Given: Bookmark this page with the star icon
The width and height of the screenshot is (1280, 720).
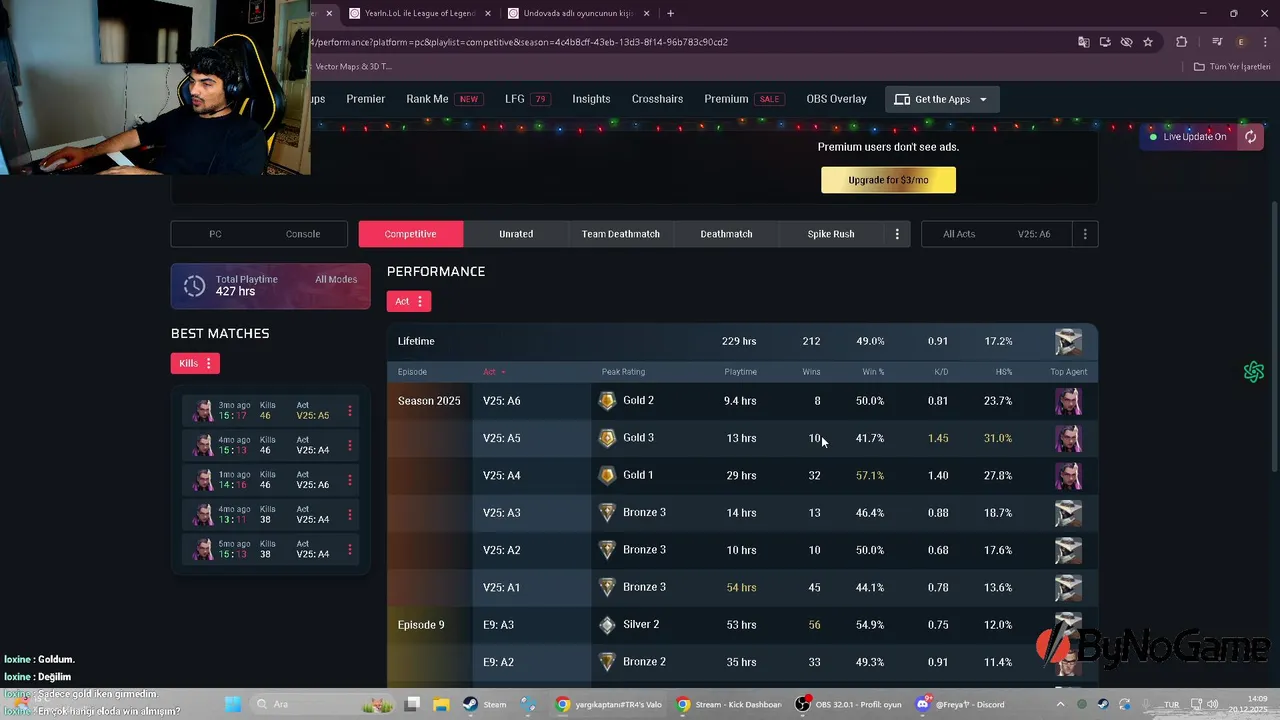Looking at the screenshot, I should point(1148,42).
